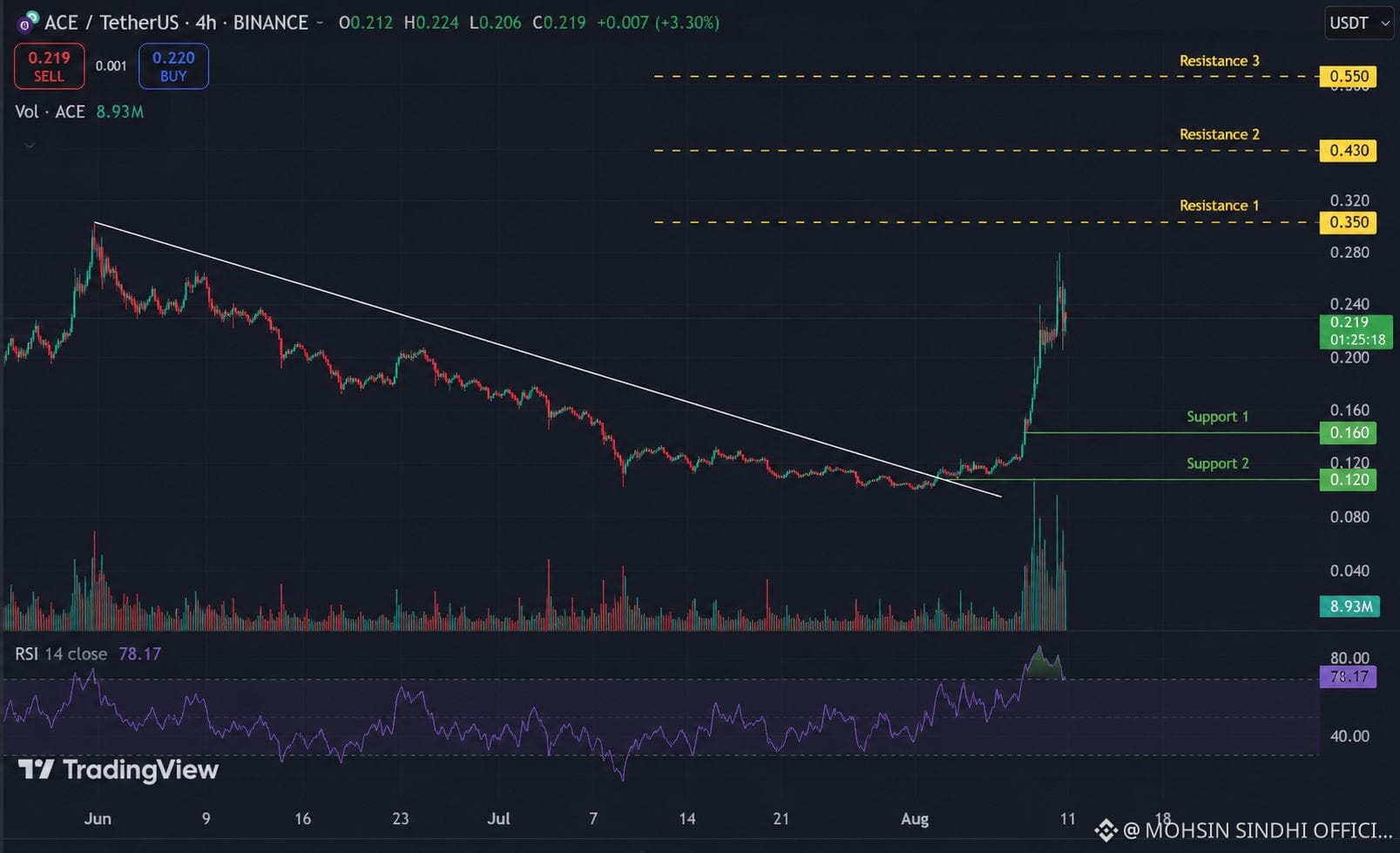
Task: Click the low price value L0.206
Action: coord(495,23)
